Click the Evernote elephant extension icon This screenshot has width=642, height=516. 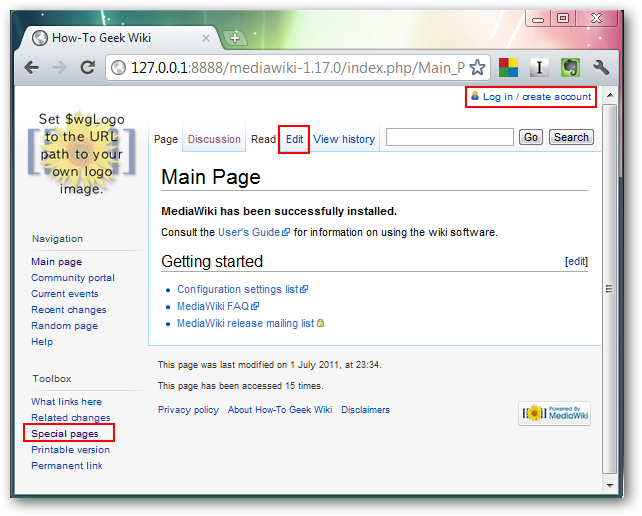pos(570,68)
